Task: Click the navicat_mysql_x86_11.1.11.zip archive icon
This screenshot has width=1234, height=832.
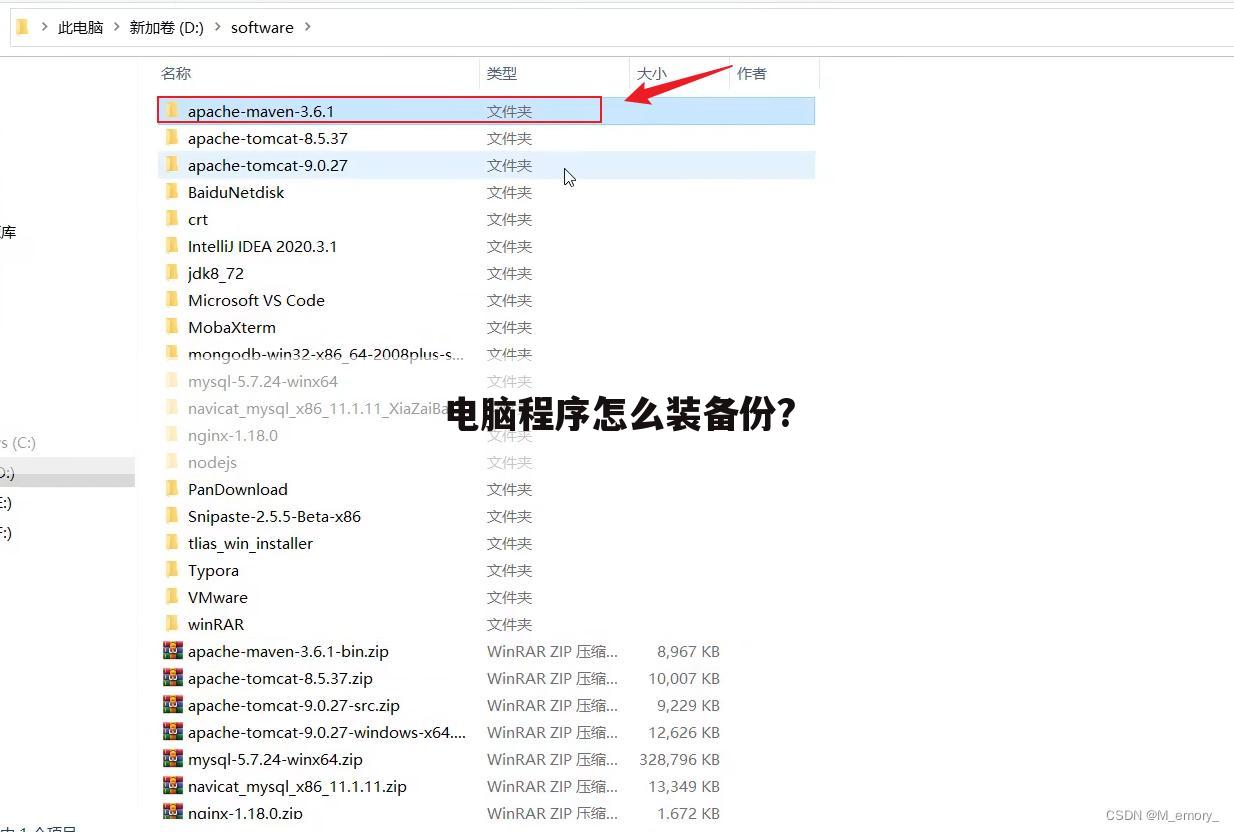Action: tap(173, 785)
